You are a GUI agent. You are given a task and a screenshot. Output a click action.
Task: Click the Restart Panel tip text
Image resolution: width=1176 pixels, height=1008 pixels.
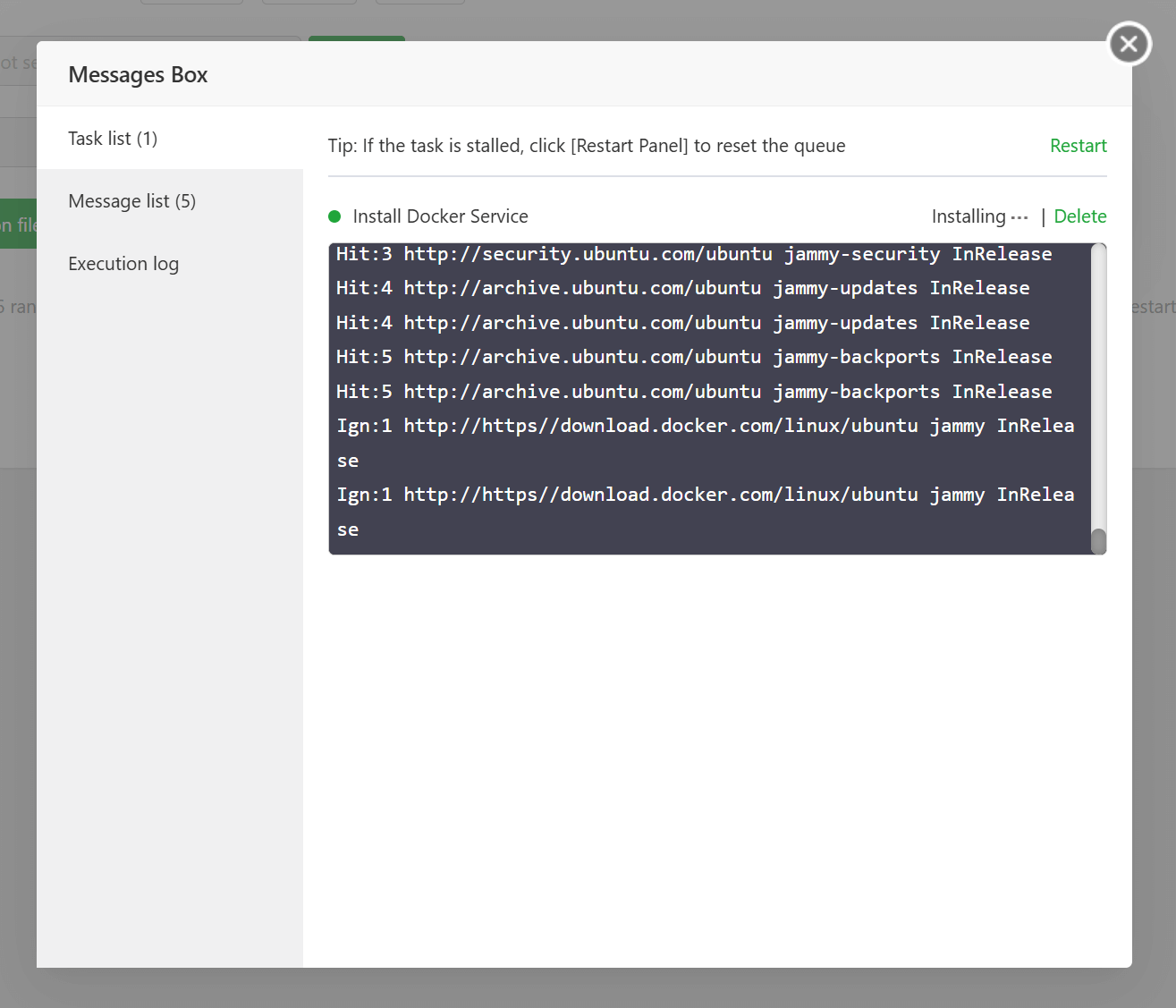587,146
